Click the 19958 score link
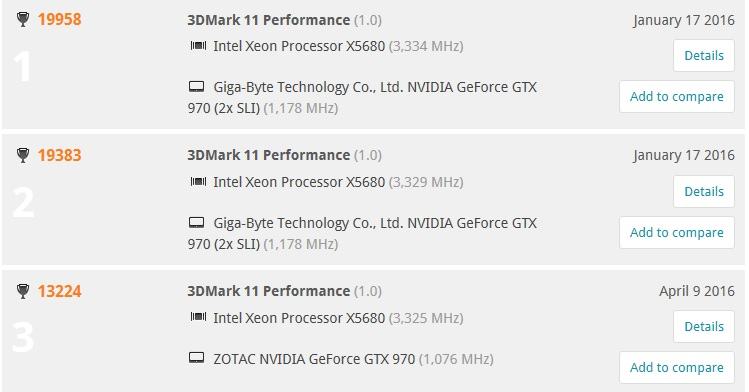 [x=60, y=20]
